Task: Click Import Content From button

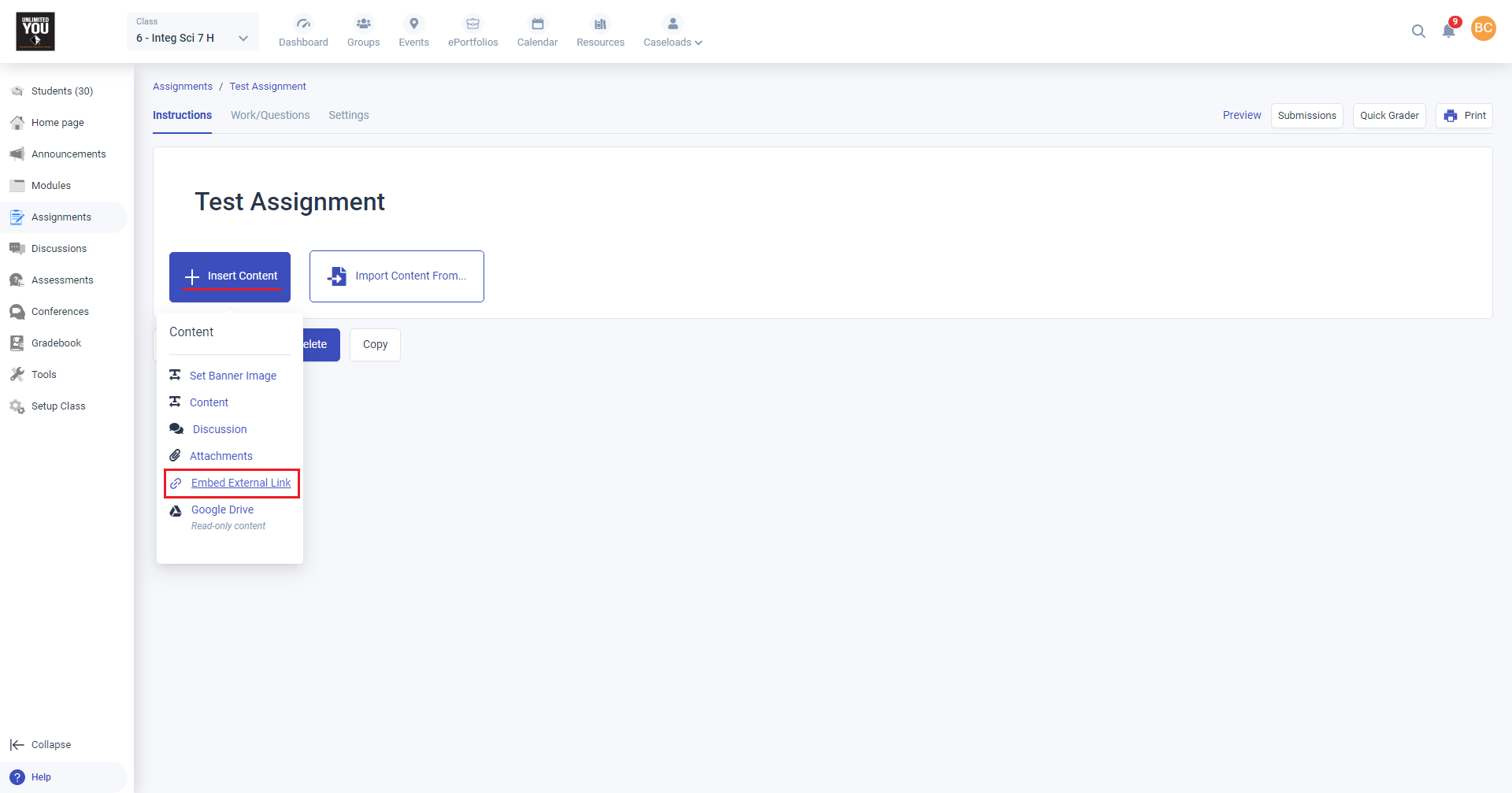Action: pos(397,276)
